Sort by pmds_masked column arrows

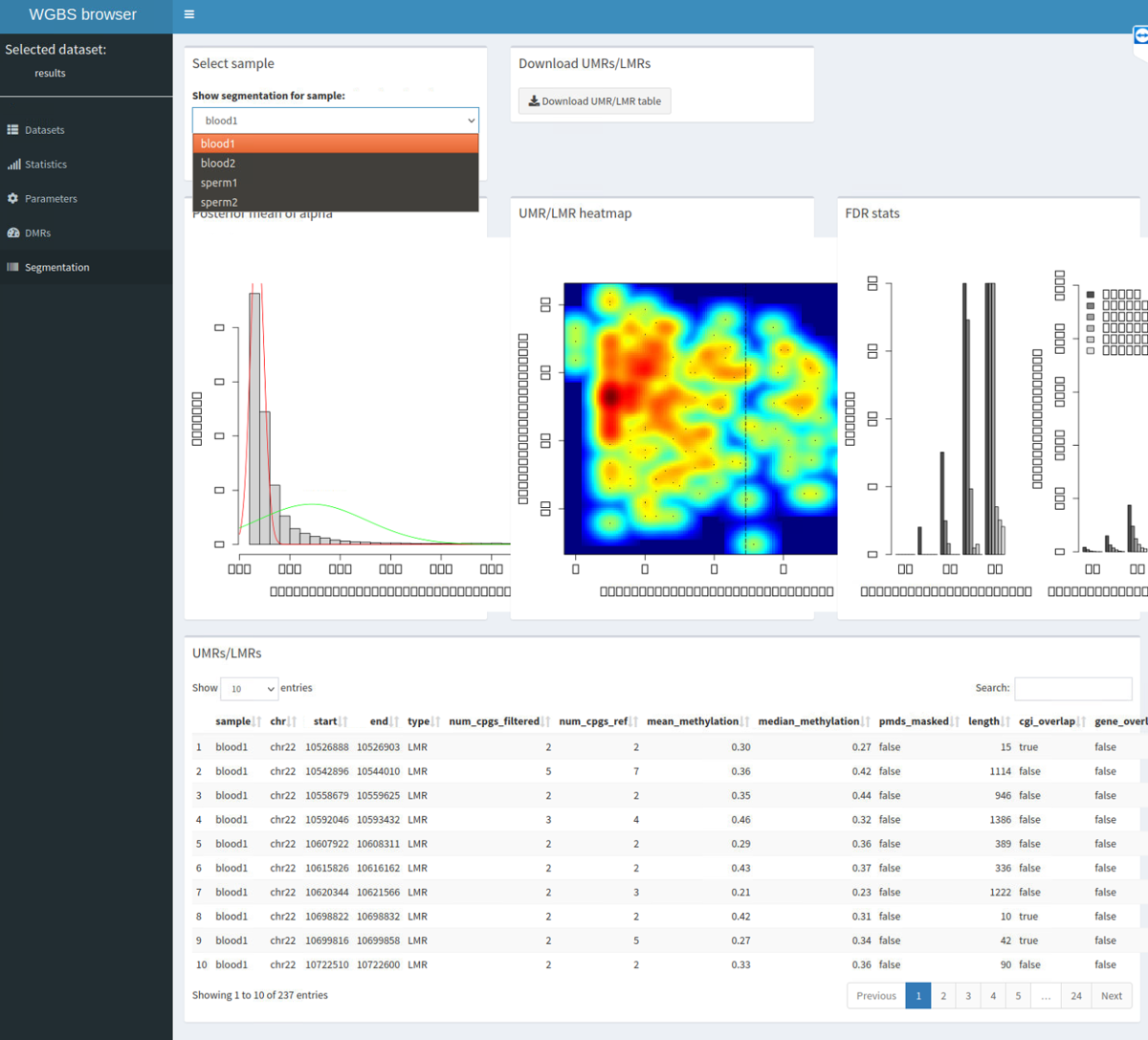(956, 721)
